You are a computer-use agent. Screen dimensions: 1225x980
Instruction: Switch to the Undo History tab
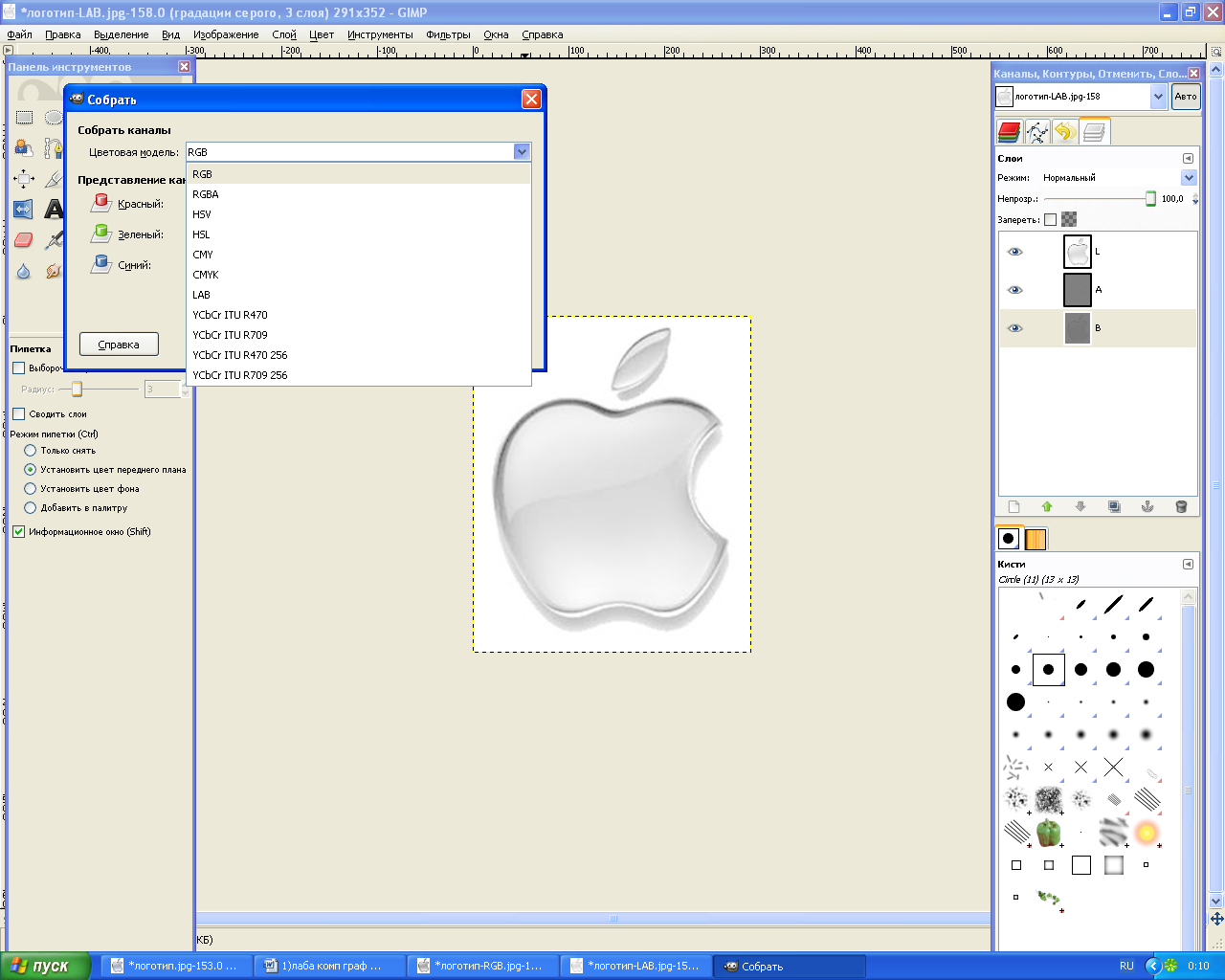tap(1065, 131)
